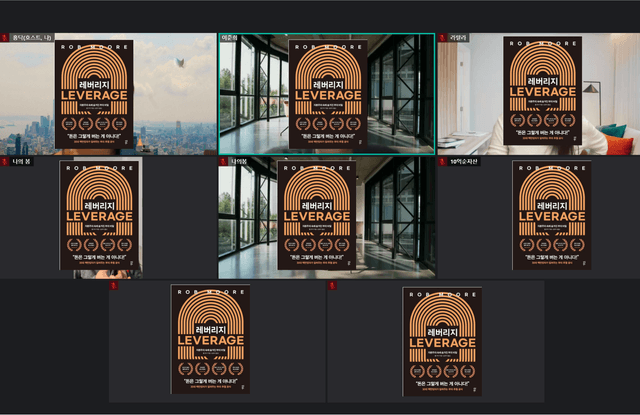Click muted mic icon on 나의 봄 dark tile

(x=4, y=162)
